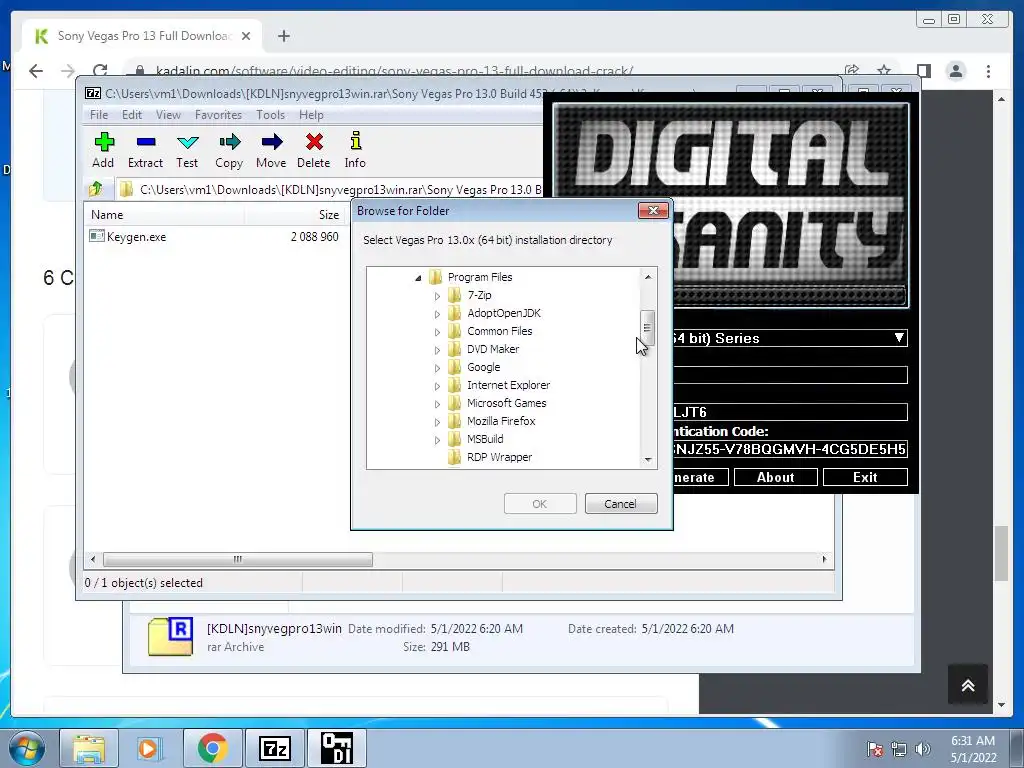Click the Authentication Code field in keygen
Image resolution: width=1024 pixels, height=768 pixels.
point(790,449)
